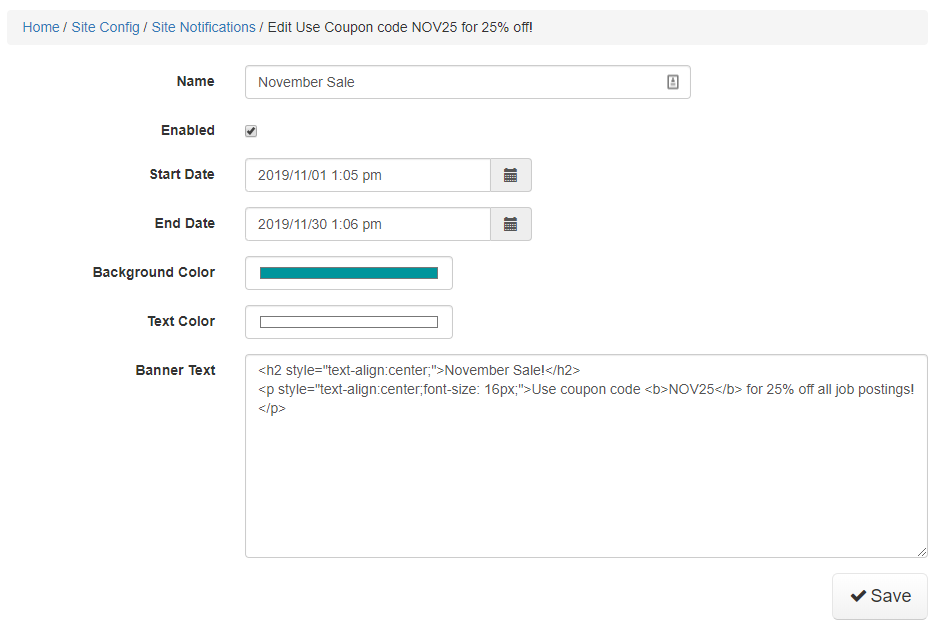Open the End Date calendar picker

click(511, 225)
